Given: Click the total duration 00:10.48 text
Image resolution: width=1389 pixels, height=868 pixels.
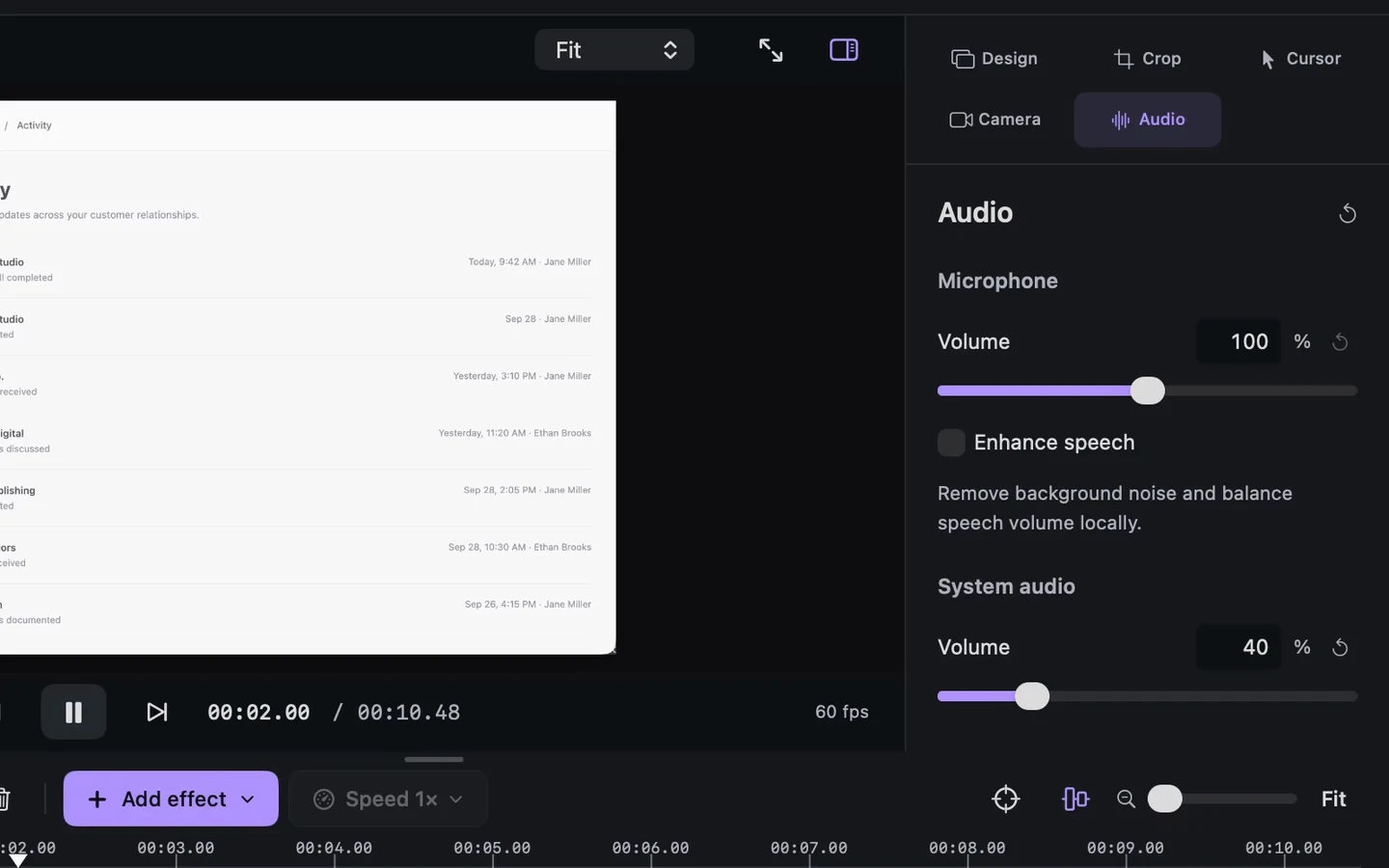Looking at the screenshot, I should click(409, 713).
